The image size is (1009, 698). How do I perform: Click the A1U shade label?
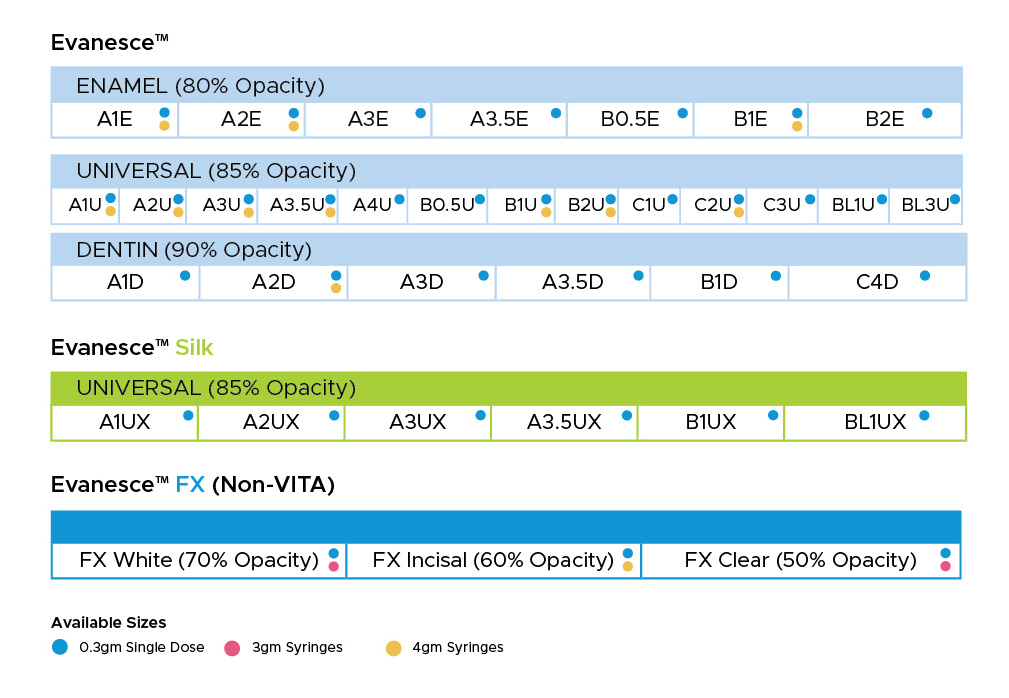[x=86, y=205]
